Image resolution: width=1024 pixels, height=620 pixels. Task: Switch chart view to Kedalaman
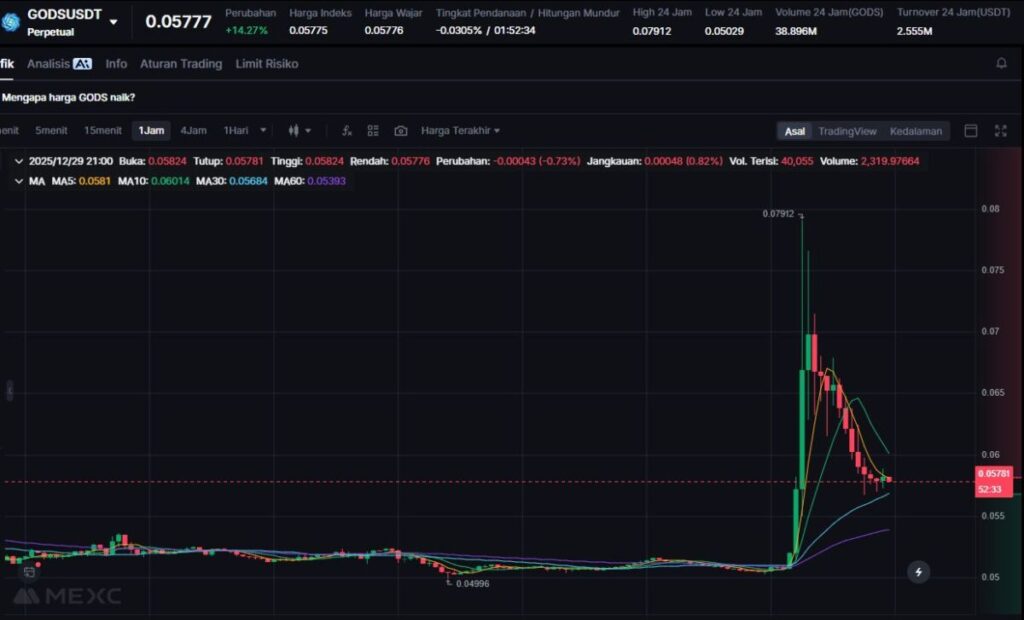(x=915, y=131)
